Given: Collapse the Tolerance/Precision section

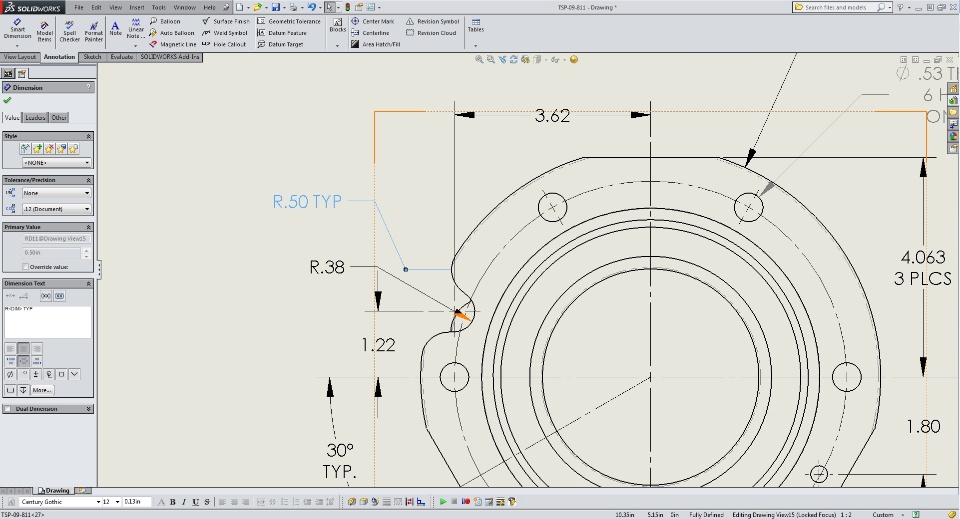Looking at the screenshot, I should pos(89,180).
